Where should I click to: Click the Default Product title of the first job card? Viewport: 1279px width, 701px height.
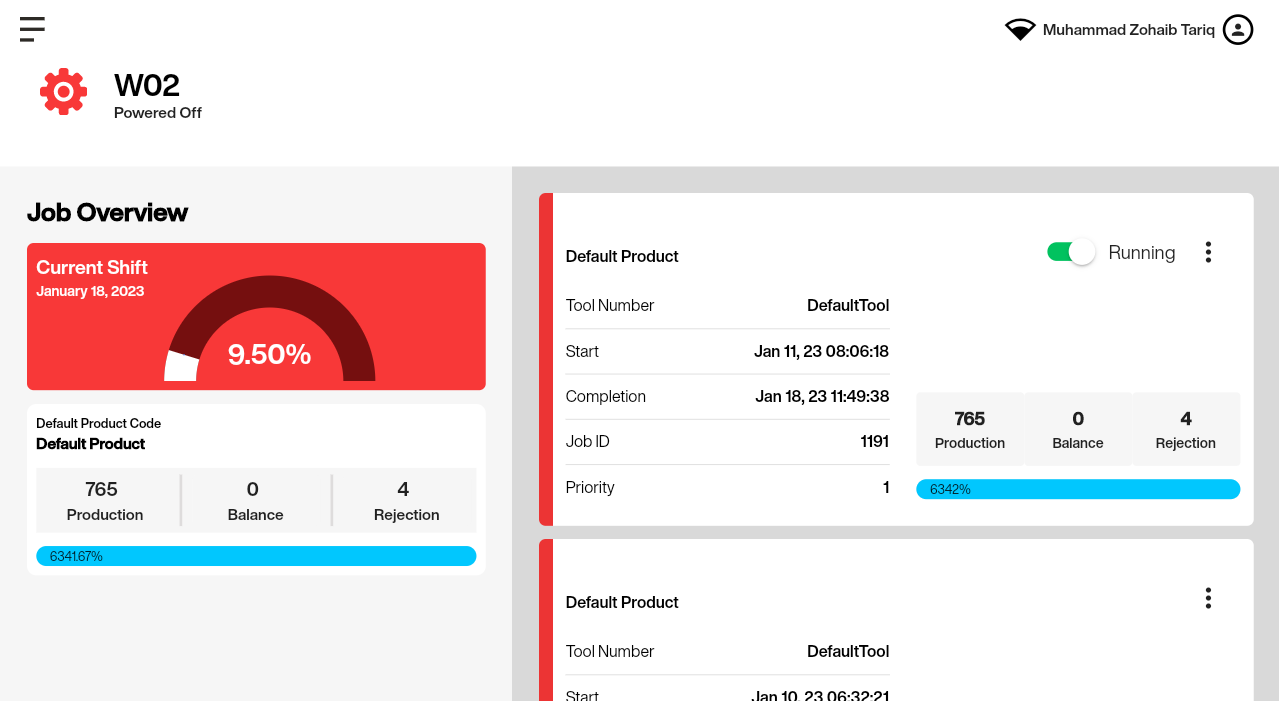[622, 256]
